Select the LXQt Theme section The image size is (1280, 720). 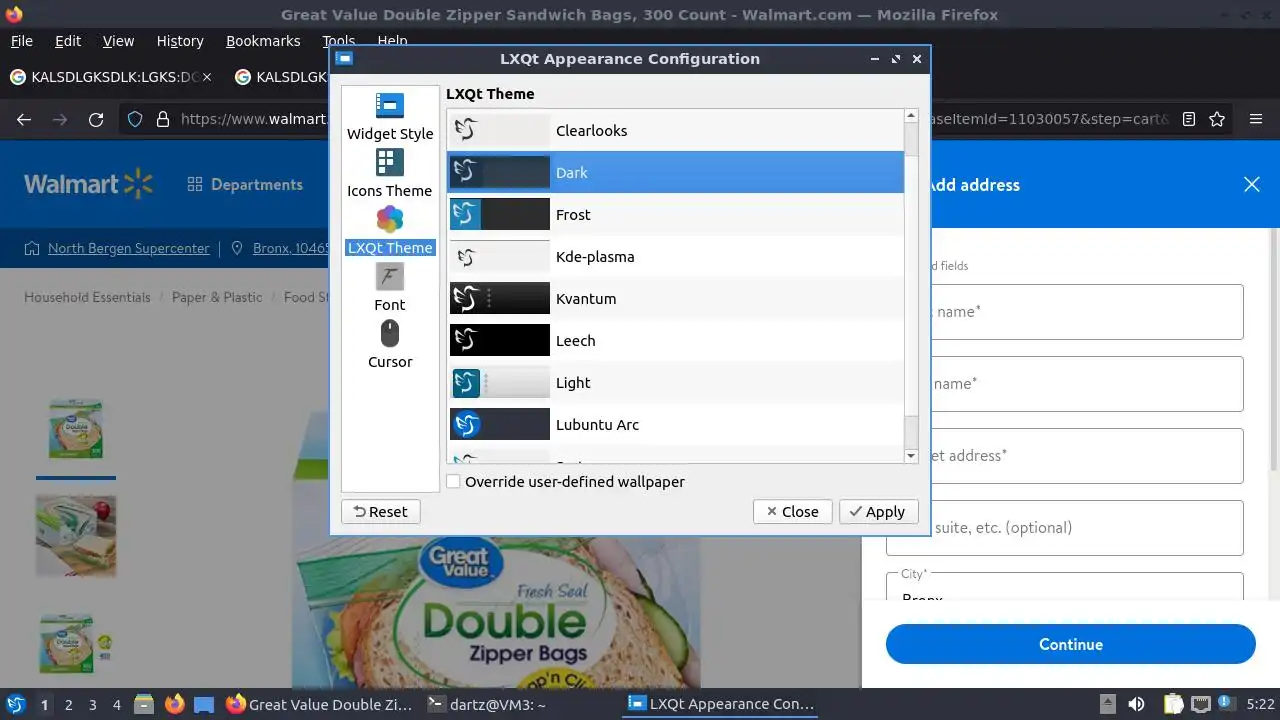coord(390,231)
